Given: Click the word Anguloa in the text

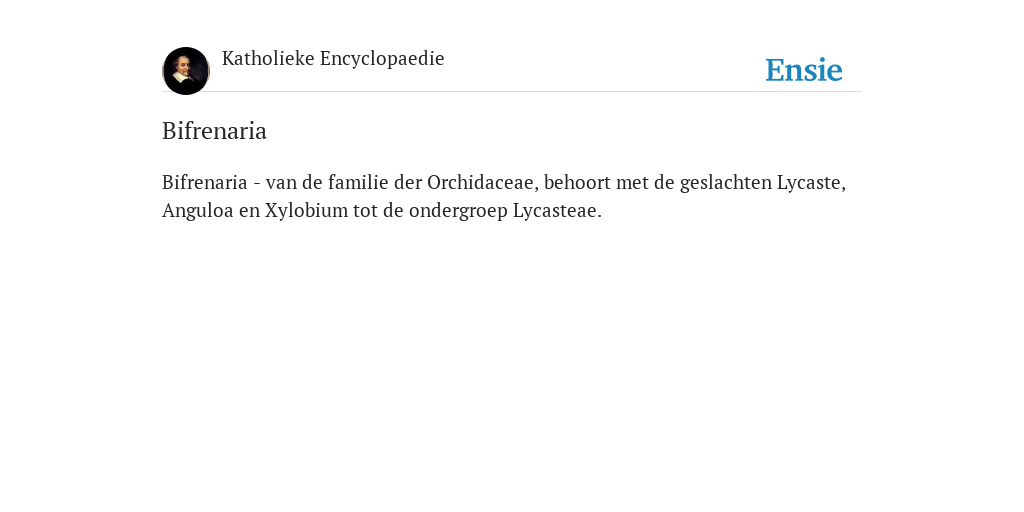Looking at the screenshot, I should (x=198, y=211).
